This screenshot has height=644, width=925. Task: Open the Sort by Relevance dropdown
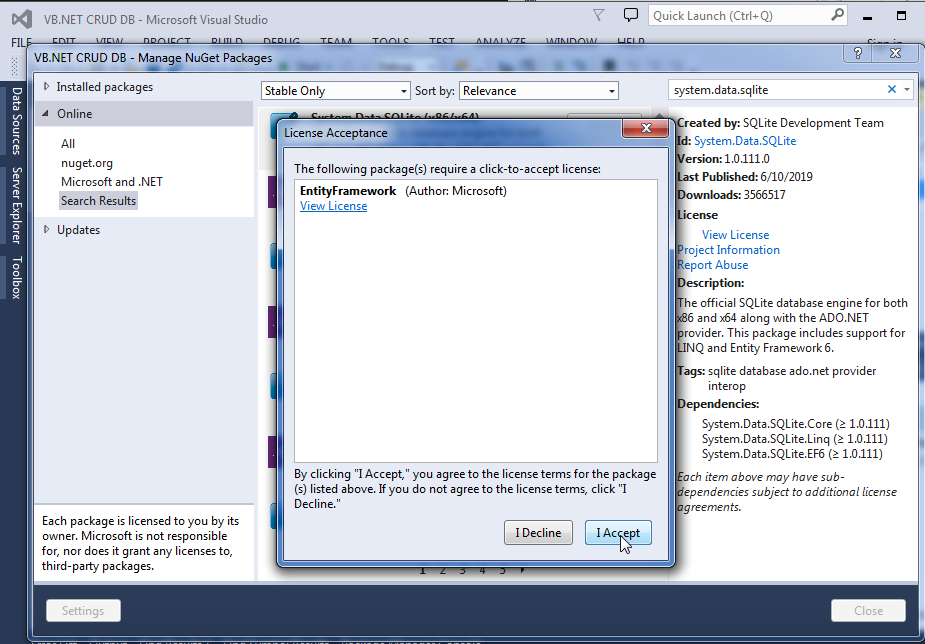(539, 91)
